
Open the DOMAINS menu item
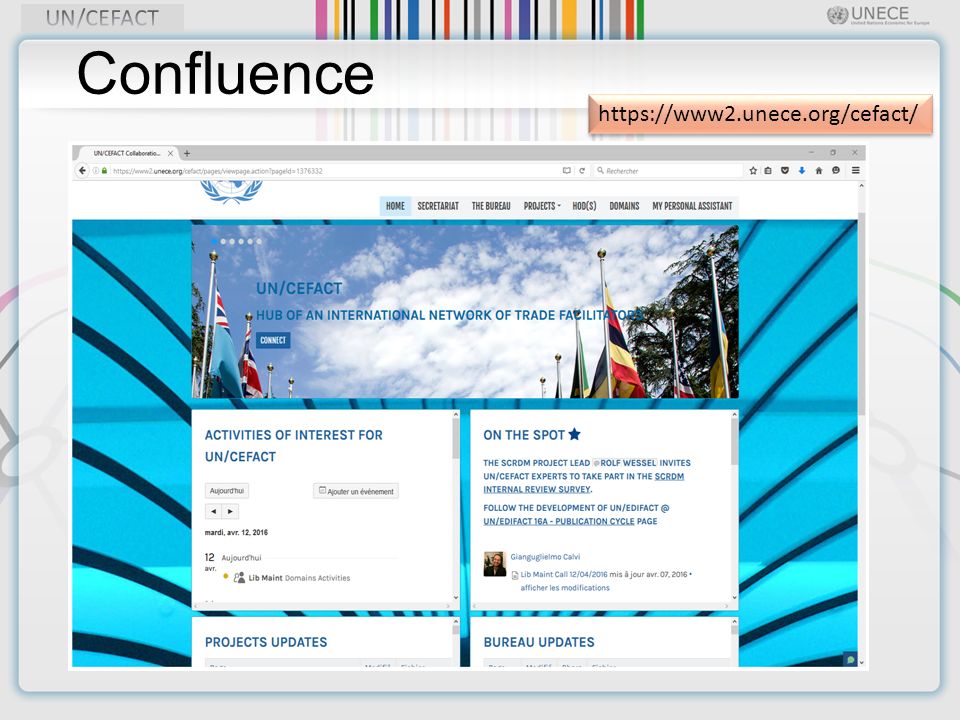624,206
